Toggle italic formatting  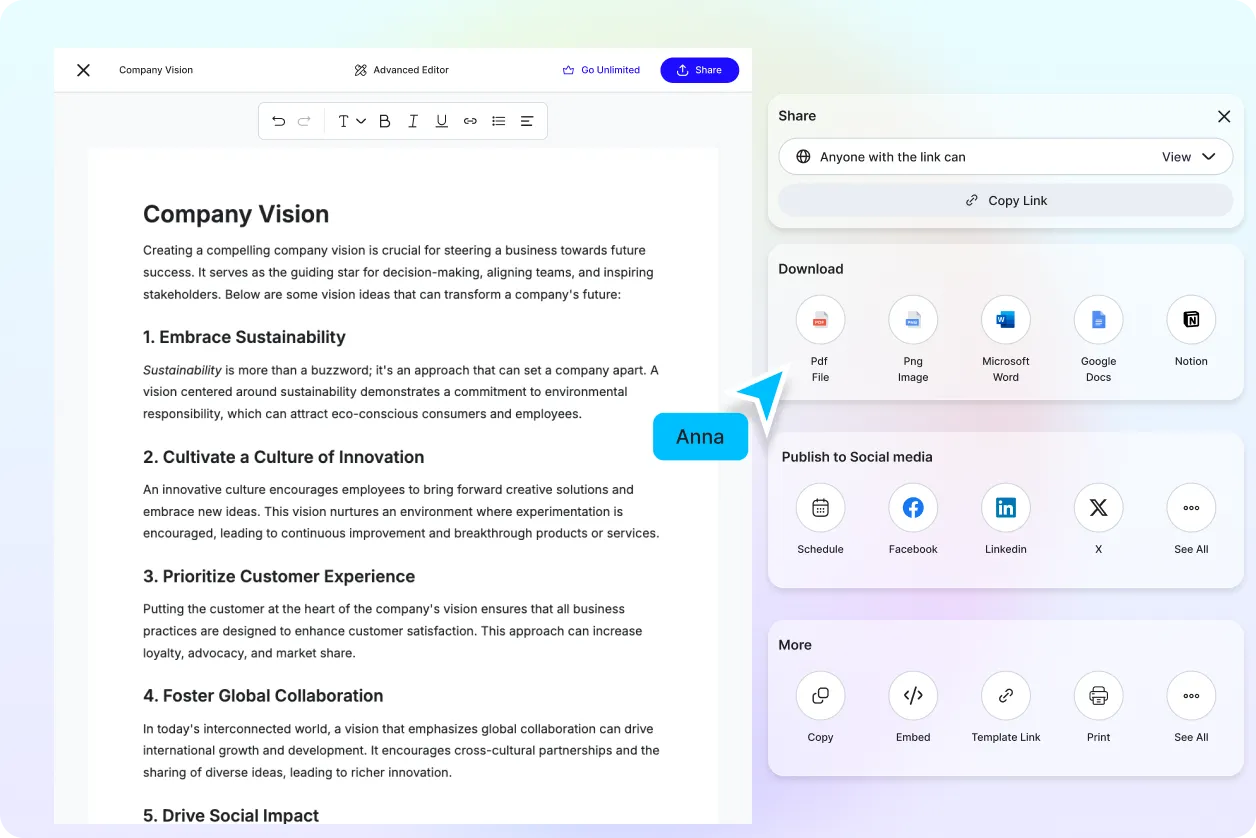[x=413, y=121]
